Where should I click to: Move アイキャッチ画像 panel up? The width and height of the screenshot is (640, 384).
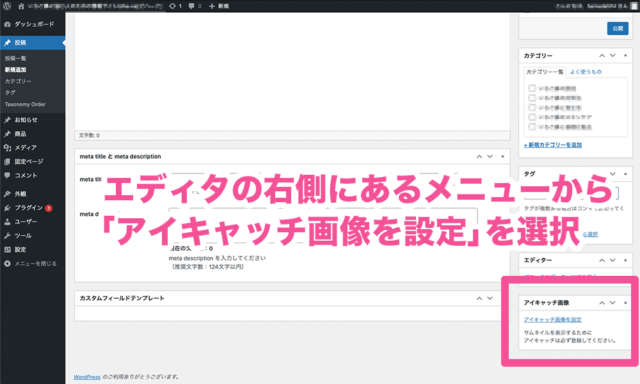tap(602, 303)
